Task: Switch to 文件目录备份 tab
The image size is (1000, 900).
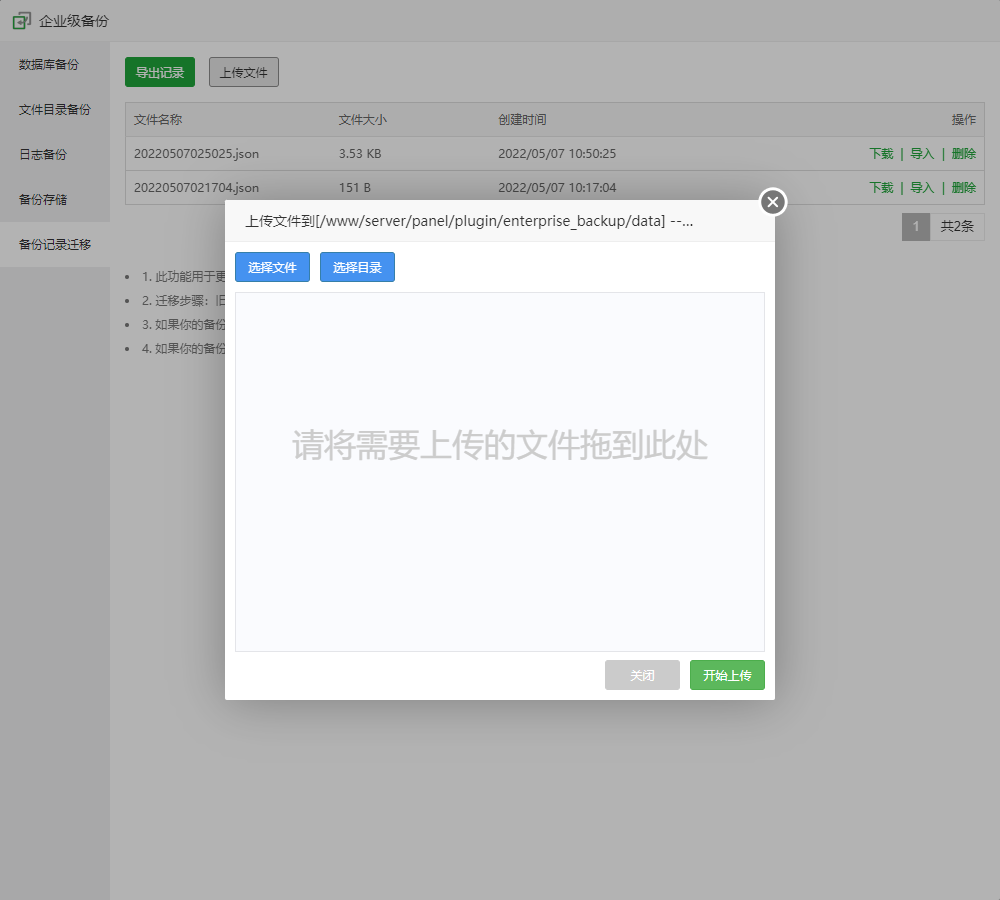Action: tap(55, 110)
